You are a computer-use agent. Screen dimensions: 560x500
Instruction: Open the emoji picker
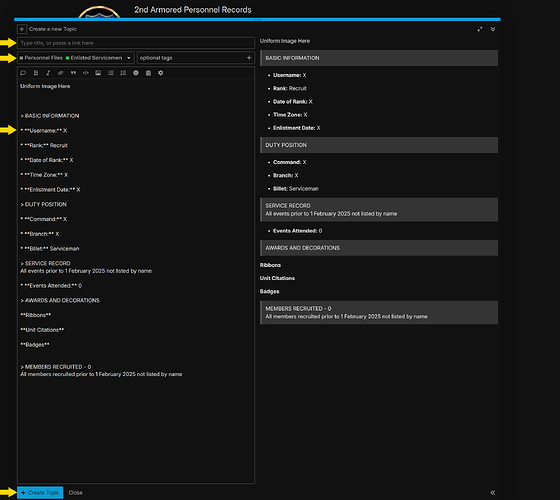[136, 73]
